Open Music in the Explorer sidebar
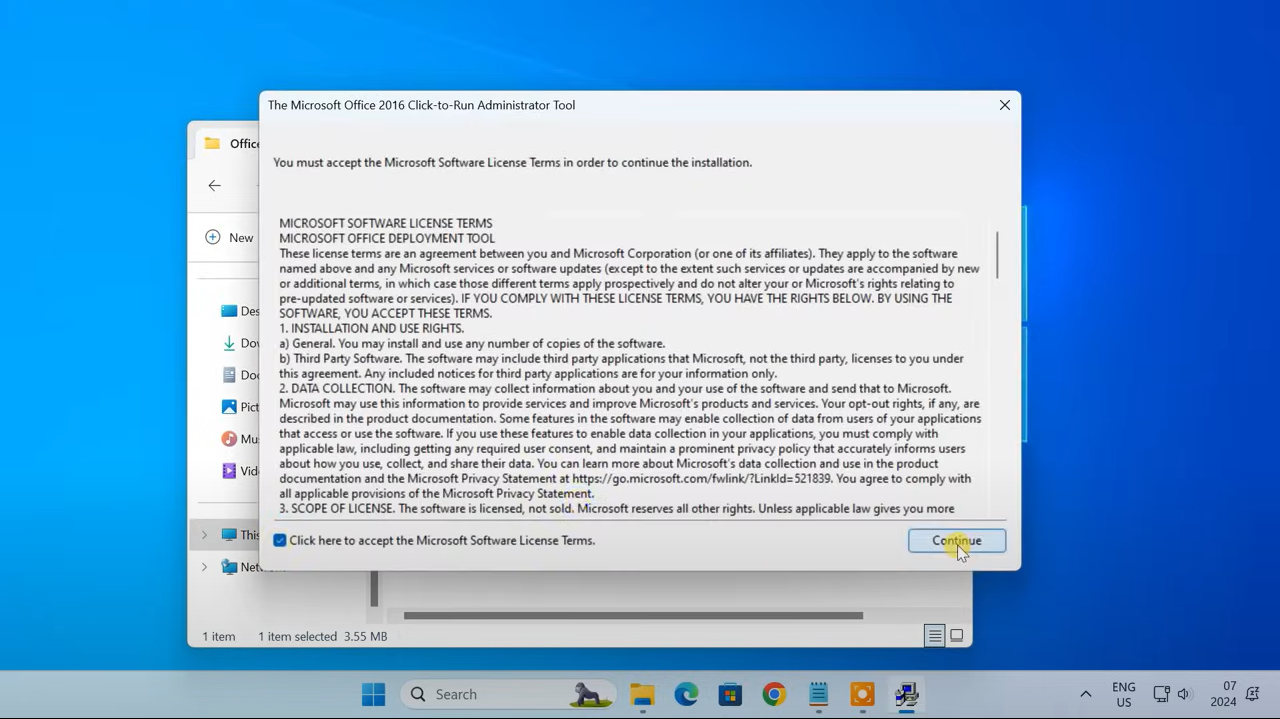This screenshot has height=719, width=1280. click(240, 439)
